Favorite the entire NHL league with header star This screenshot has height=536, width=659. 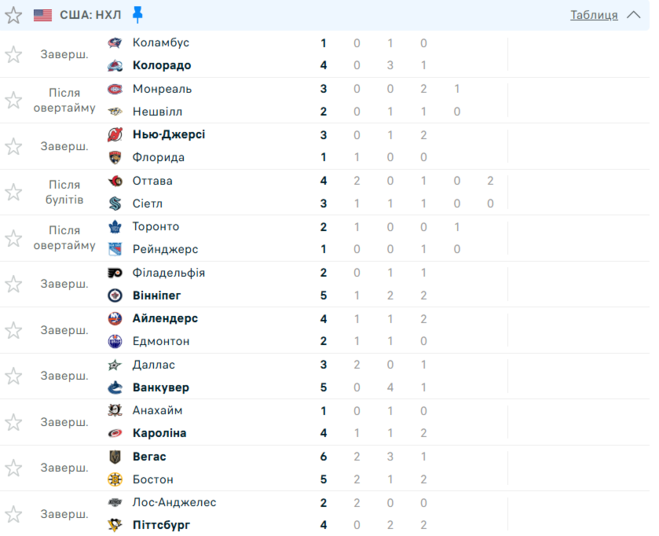coord(13,15)
